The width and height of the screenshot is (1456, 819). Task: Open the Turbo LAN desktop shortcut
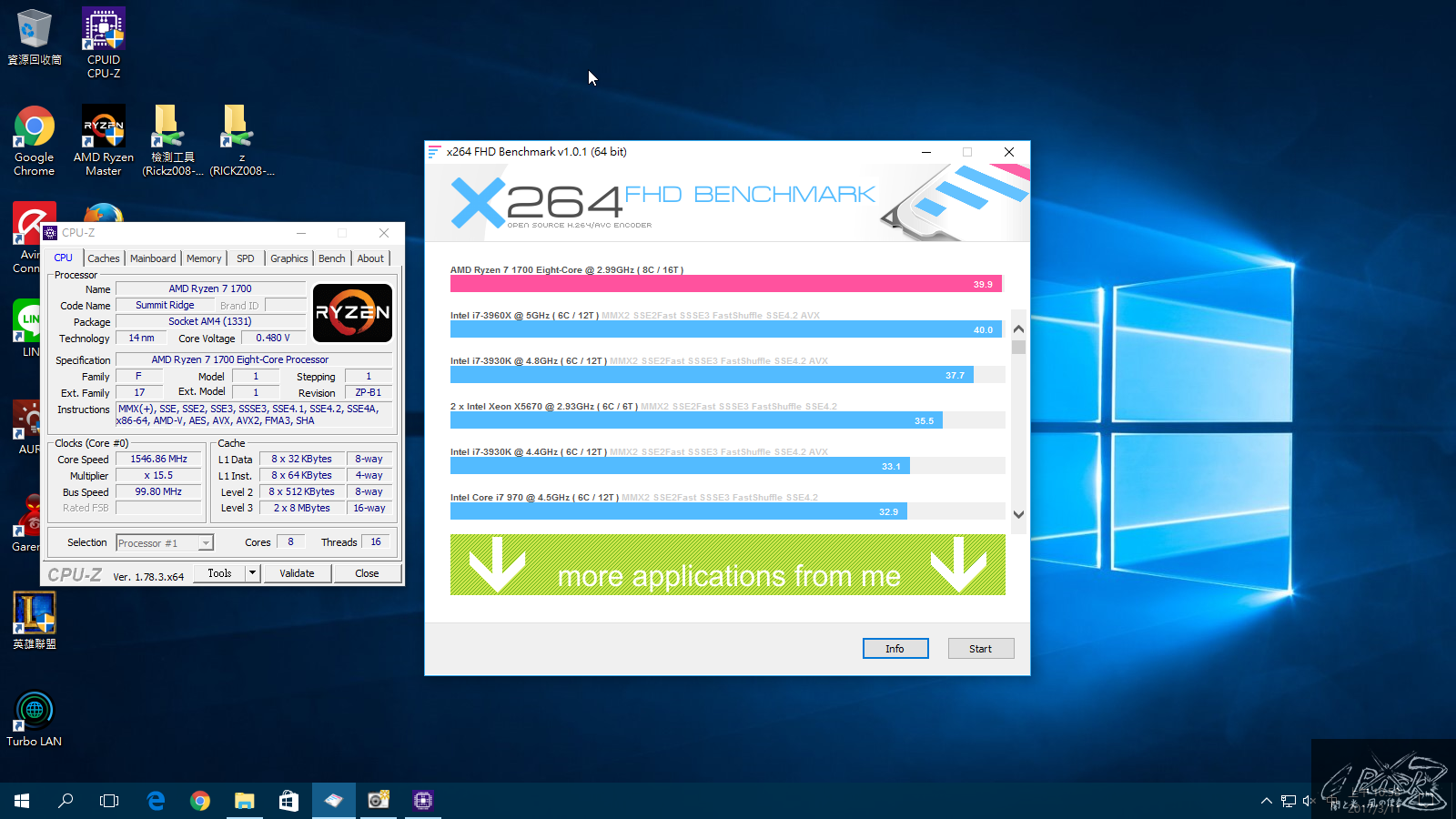pos(35,719)
